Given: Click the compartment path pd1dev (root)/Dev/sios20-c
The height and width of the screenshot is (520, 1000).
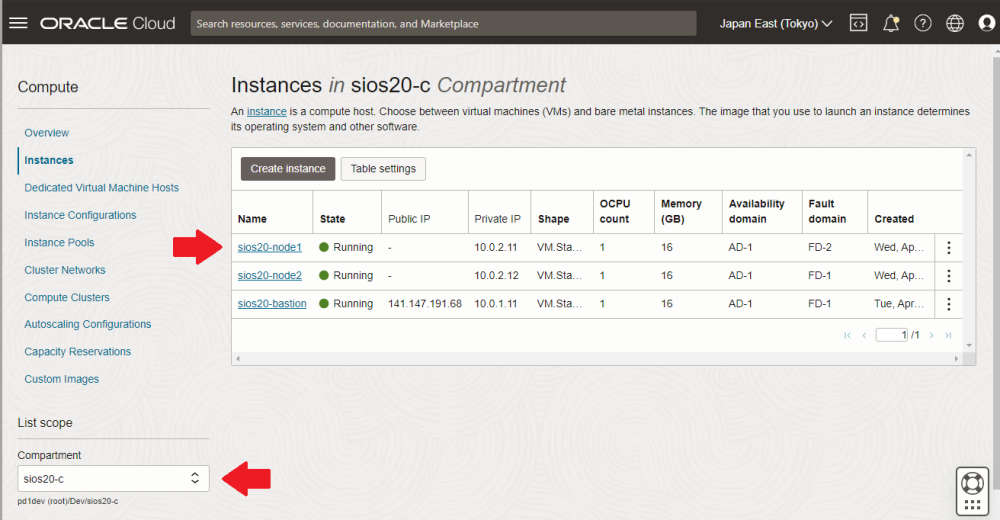Looking at the screenshot, I should (x=68, y=501).
